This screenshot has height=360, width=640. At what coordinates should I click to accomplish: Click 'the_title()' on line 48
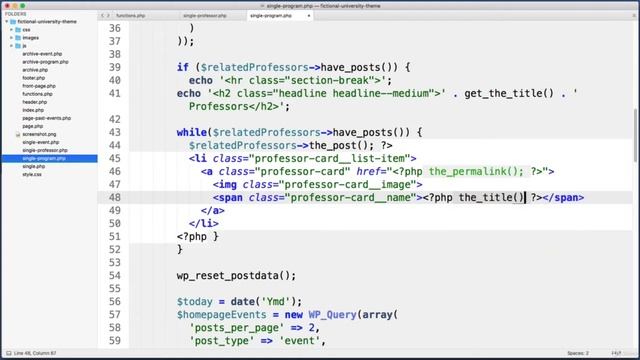click(x=491, y=198)
